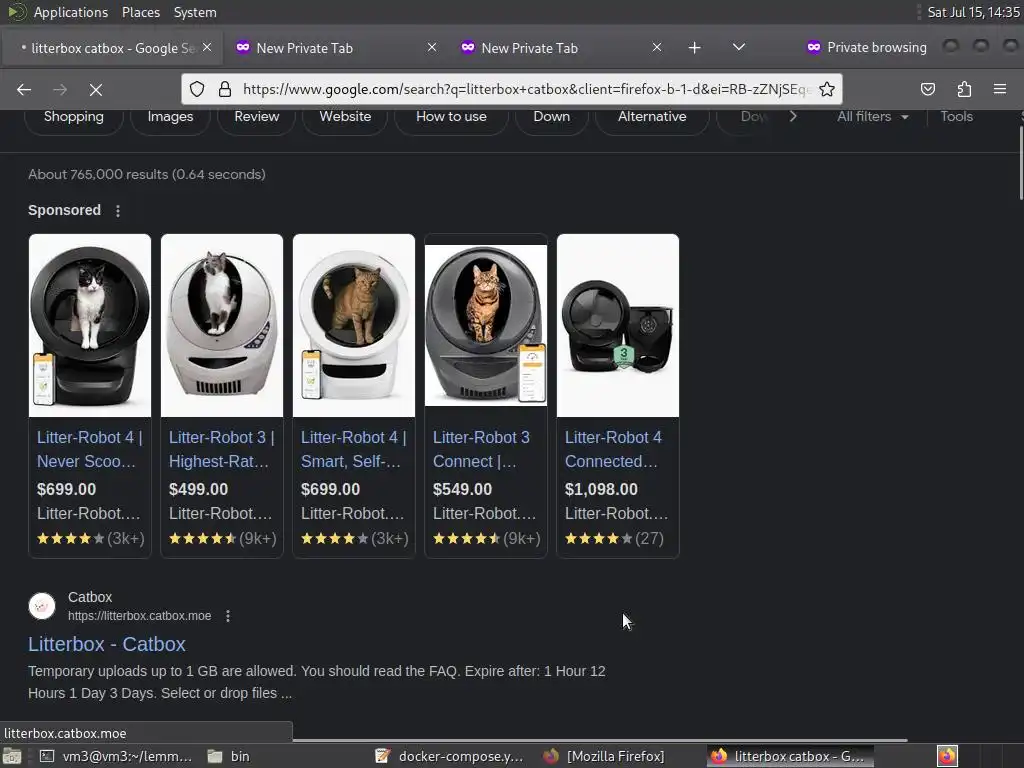Click the Litter-Robot 3 Highest-Rat… link
The height and width of the screenshot is (768, 1024).
(x=221, y=449)
